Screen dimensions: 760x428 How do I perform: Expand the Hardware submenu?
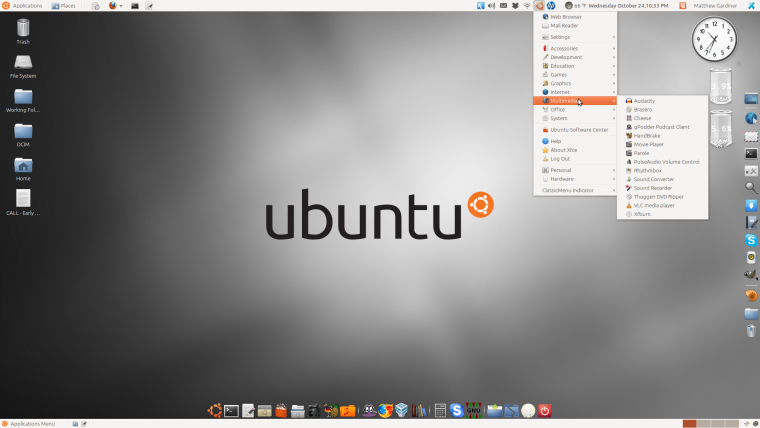click(575, 179)
